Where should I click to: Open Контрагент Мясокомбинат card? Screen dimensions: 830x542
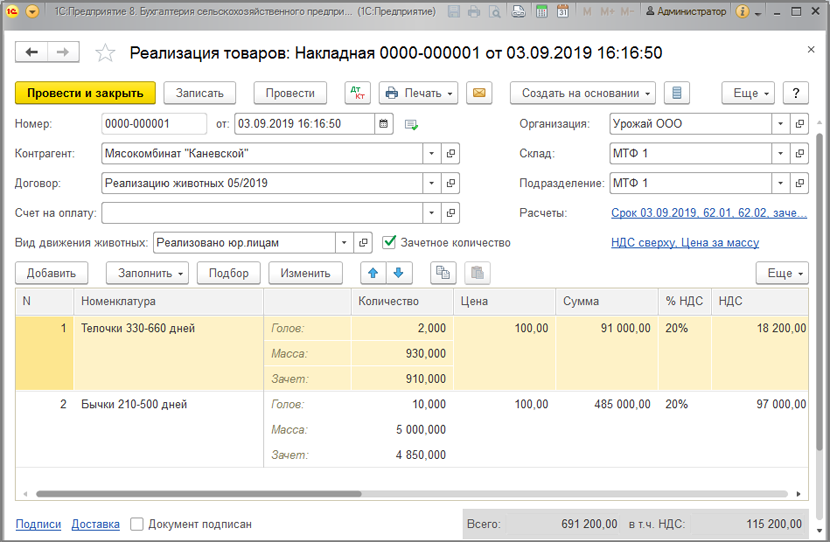[x=450, y=153]
